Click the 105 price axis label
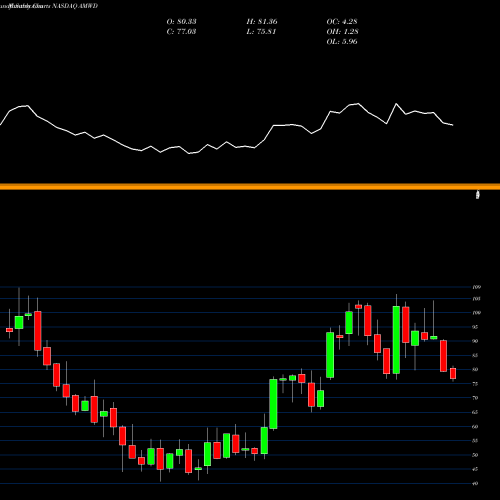The width and height of the screenshot is (500, 500). (x=476, y=299)
